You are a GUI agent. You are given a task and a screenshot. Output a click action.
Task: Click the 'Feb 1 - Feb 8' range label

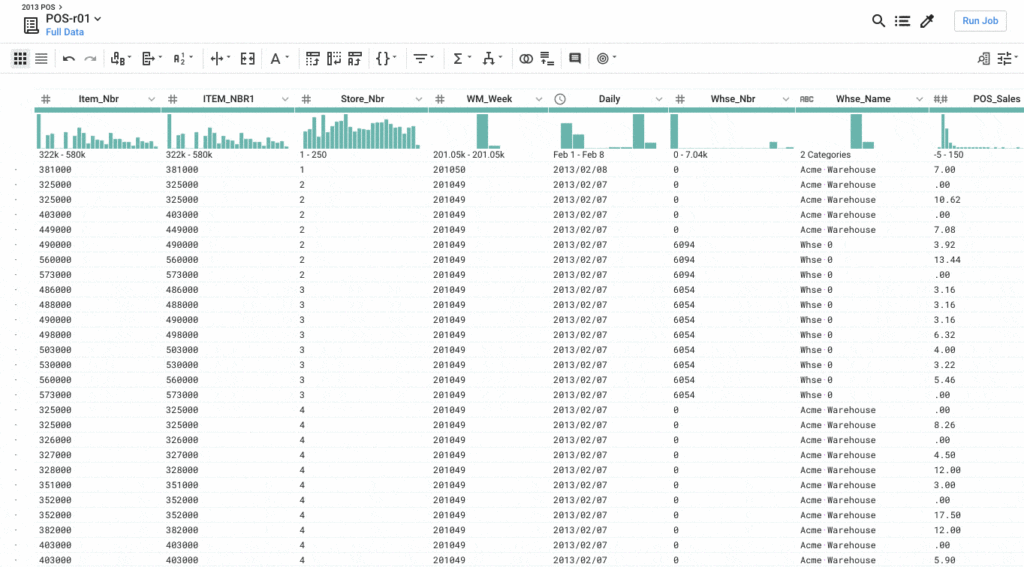pyautogui.click(x=579, y=155)
